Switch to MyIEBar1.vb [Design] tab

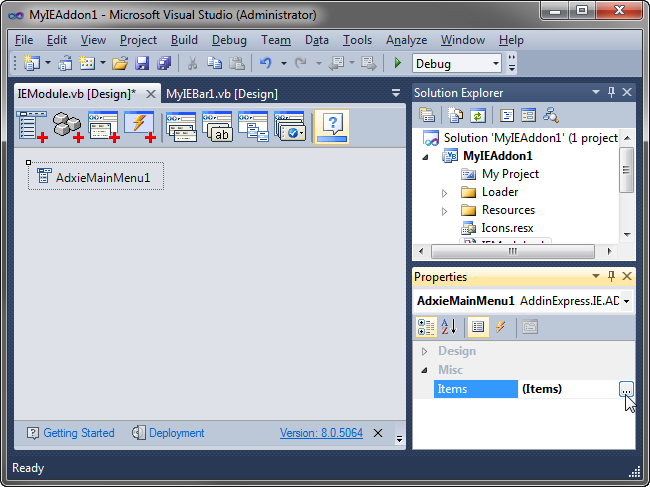pos(222,94)
